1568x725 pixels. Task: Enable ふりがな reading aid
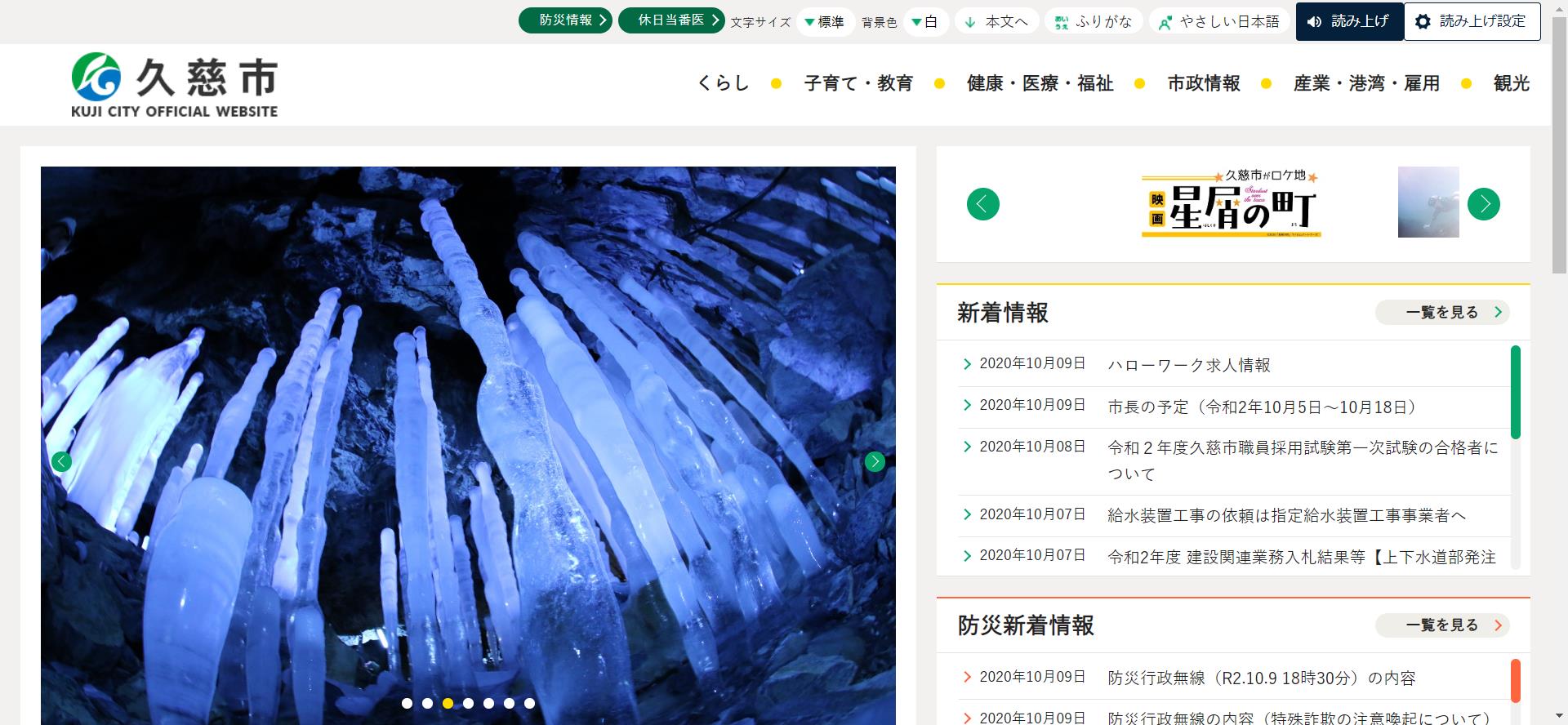pyautogui.click(x=1093, y=22)
